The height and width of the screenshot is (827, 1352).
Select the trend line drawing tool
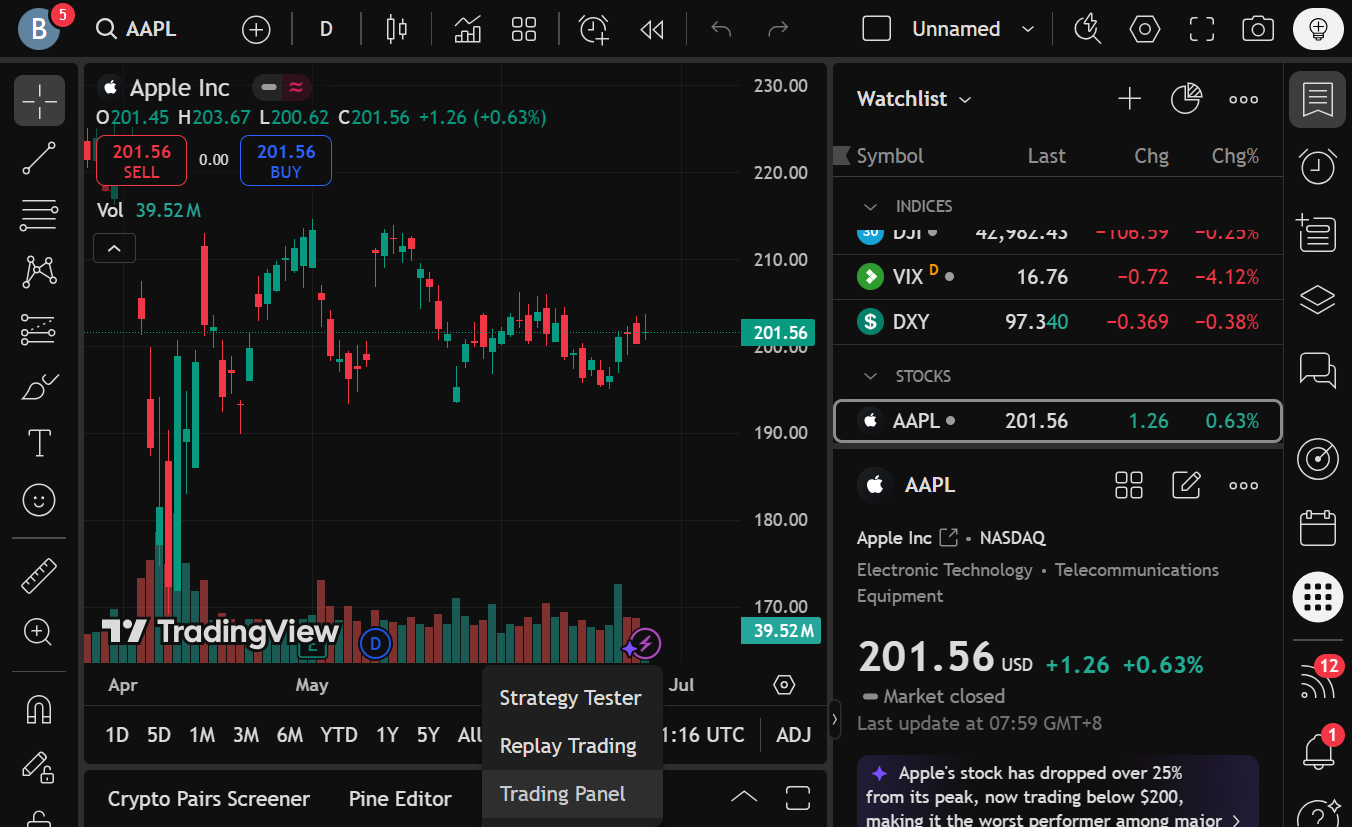40,158
